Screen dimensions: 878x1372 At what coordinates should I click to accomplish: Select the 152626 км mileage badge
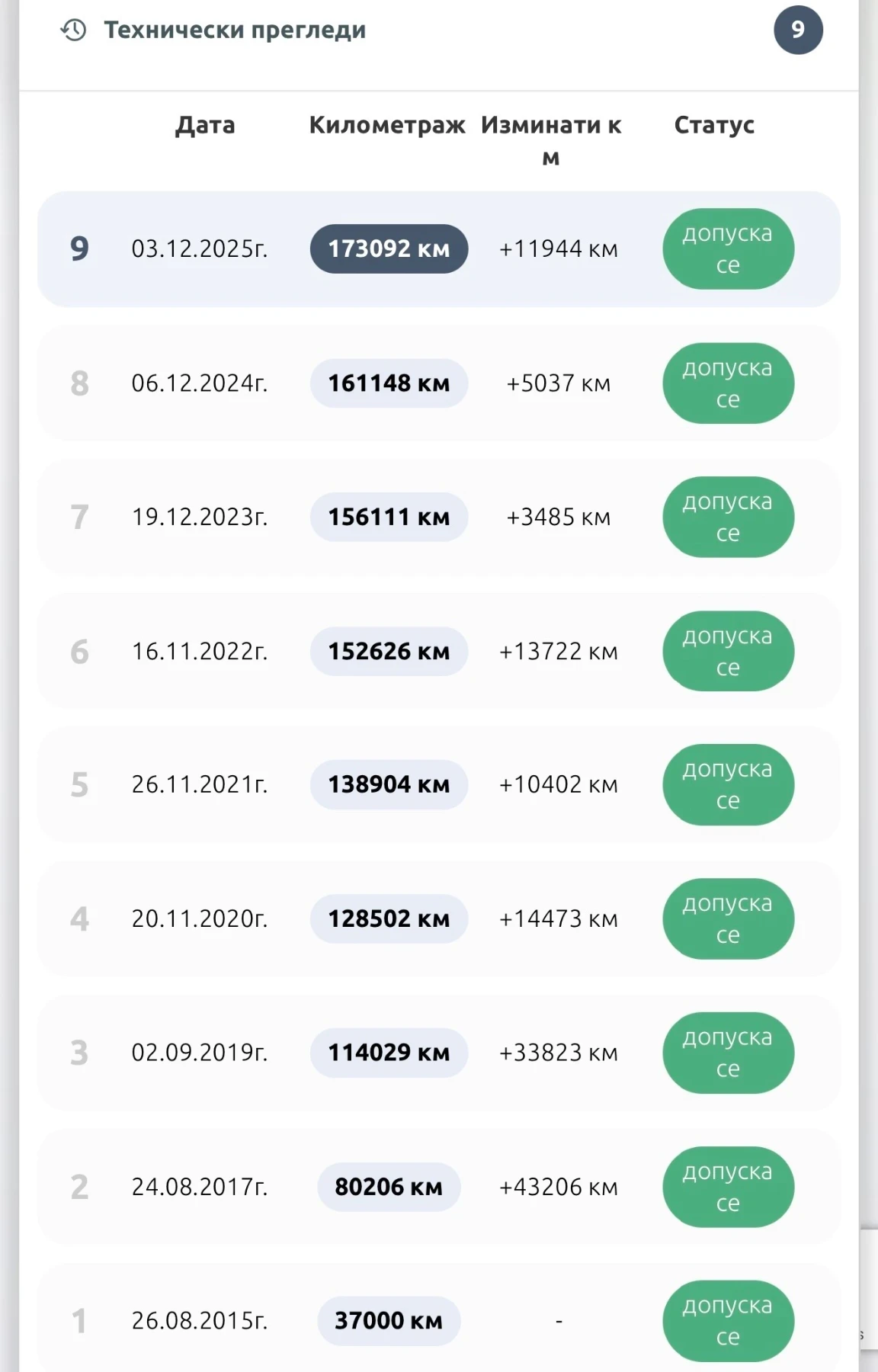(389, 652)
